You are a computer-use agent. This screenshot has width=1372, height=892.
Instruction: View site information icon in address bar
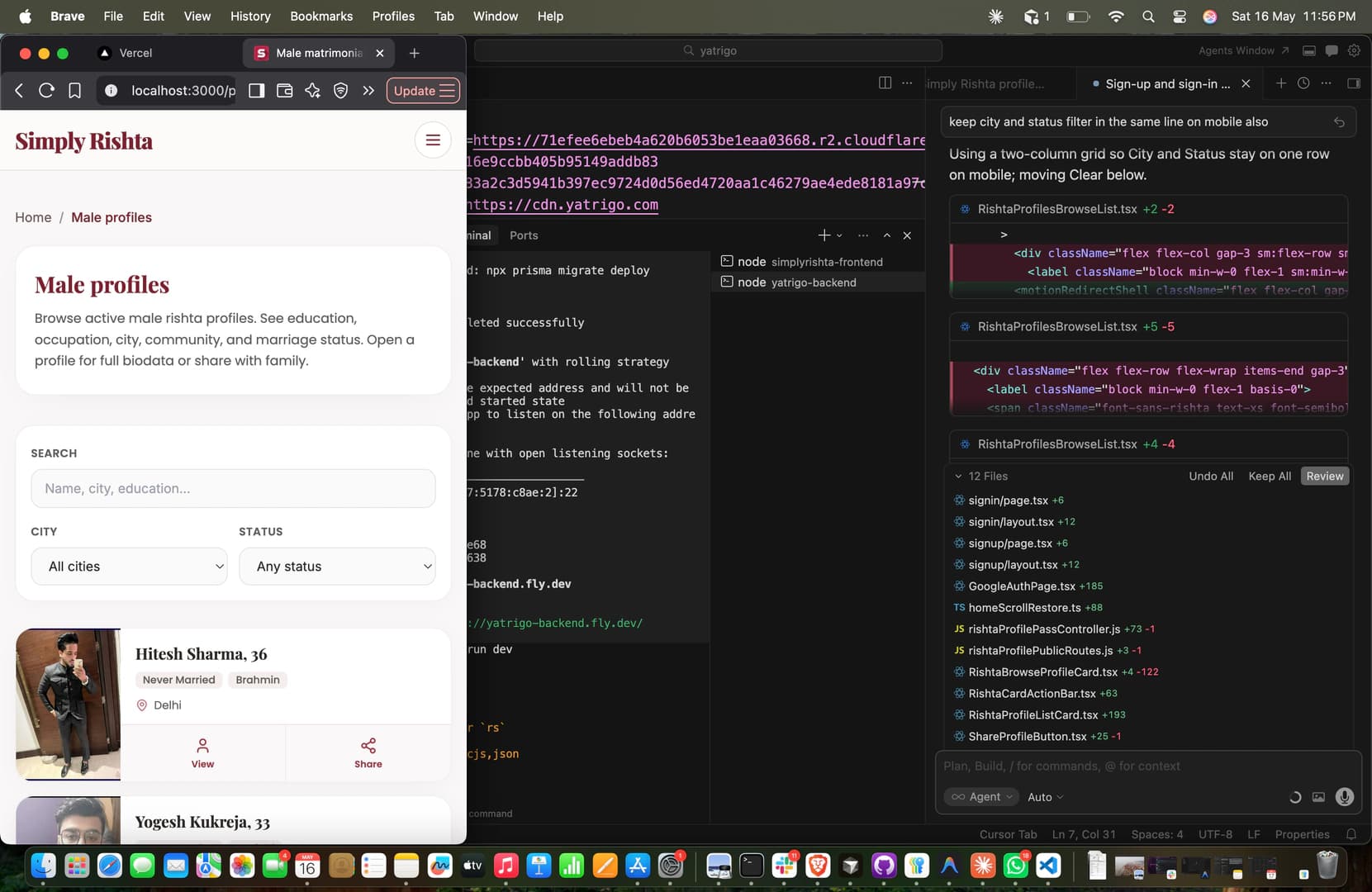tap(112, 91)
